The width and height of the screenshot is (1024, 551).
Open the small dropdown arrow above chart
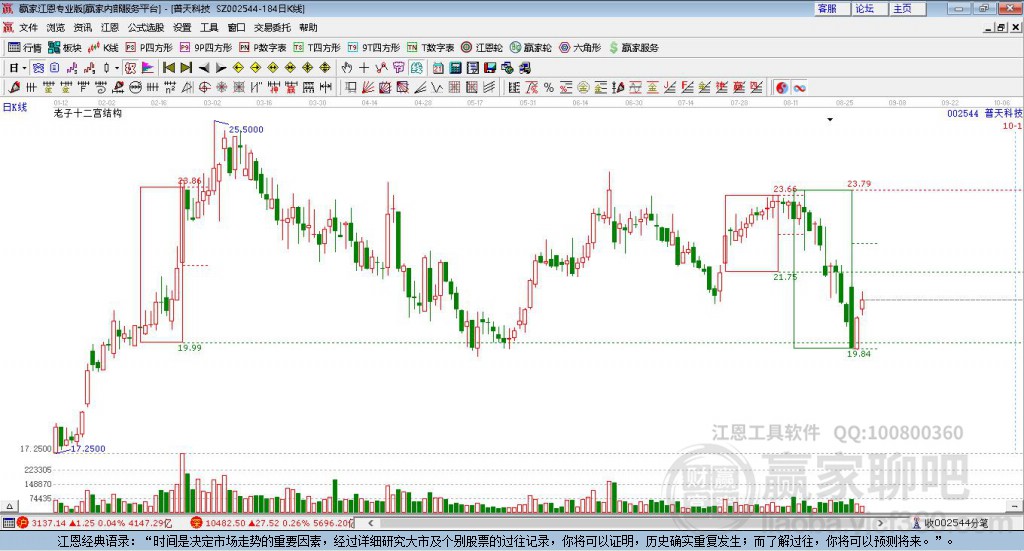(830, 119)
